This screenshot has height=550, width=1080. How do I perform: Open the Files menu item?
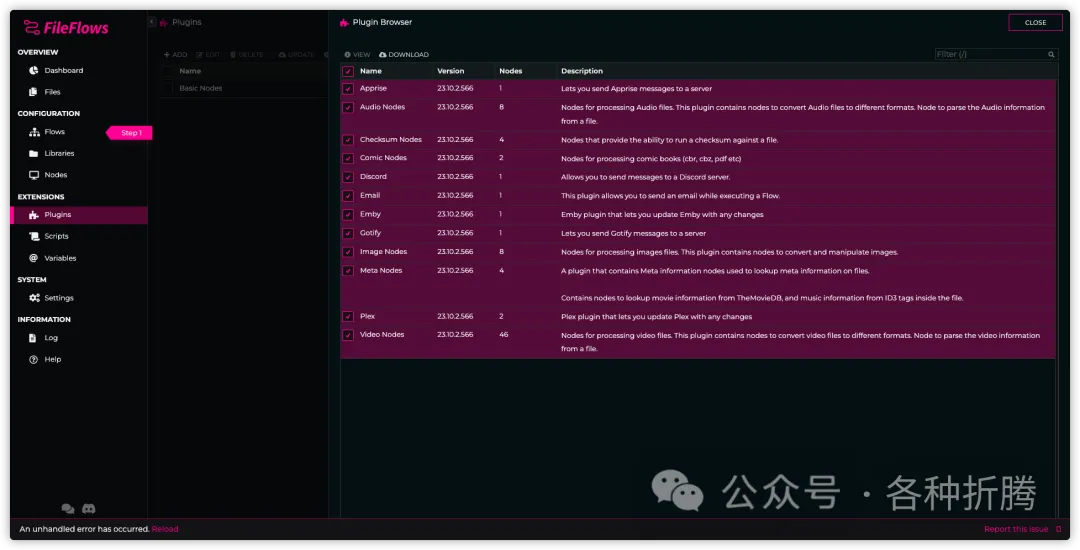[52, 92]
